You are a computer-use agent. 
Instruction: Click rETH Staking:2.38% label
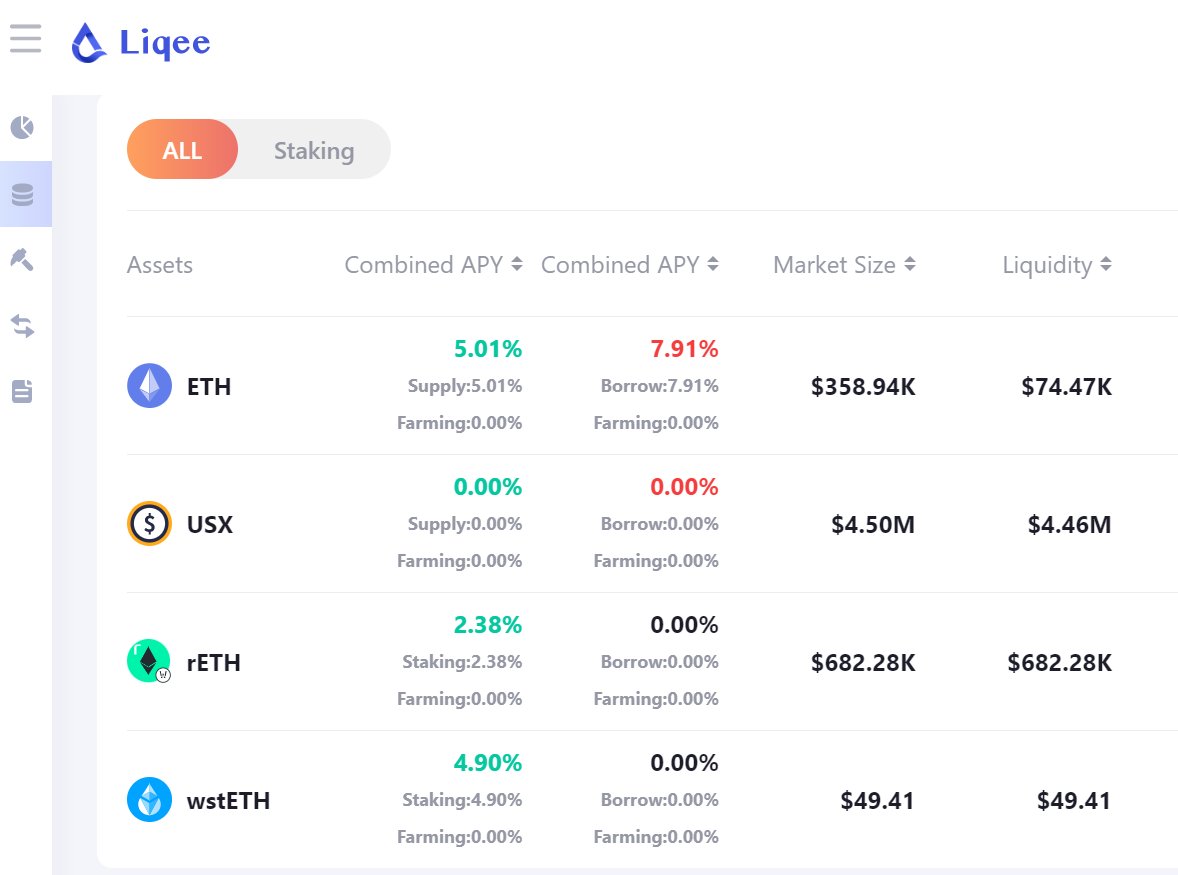462,662
